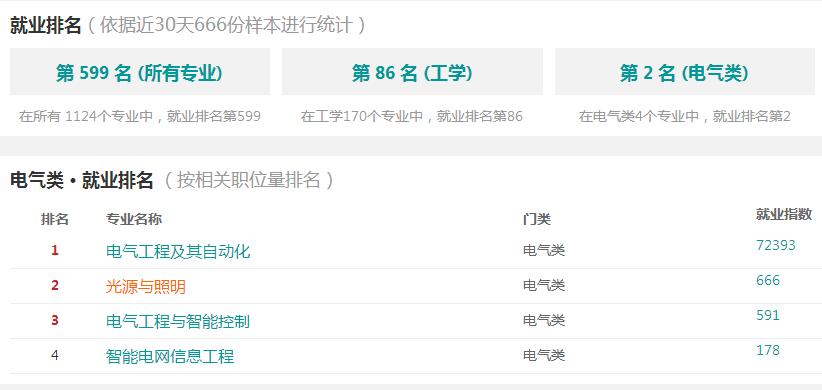The height and width of the screenshot is (390, 822).
Task: Open the 光源与照明 major link
Action: 146,287
